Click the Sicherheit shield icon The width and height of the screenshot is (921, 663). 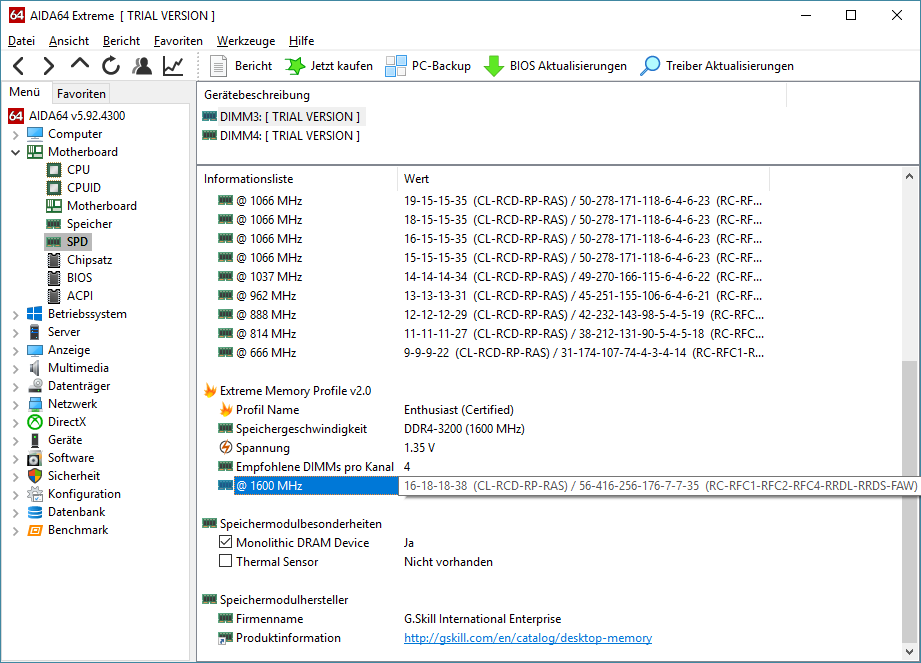(35, 476)
